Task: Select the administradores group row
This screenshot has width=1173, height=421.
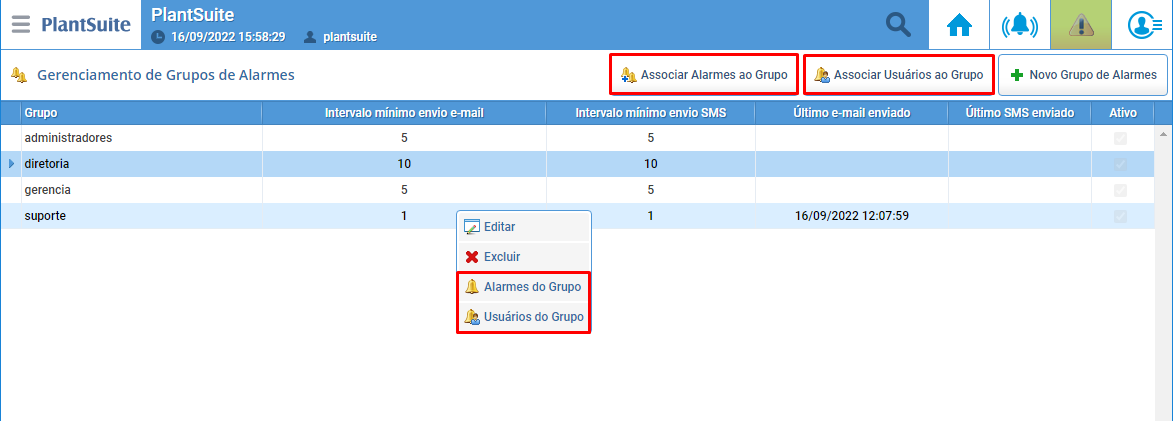Action: click(x=580, y=138)
